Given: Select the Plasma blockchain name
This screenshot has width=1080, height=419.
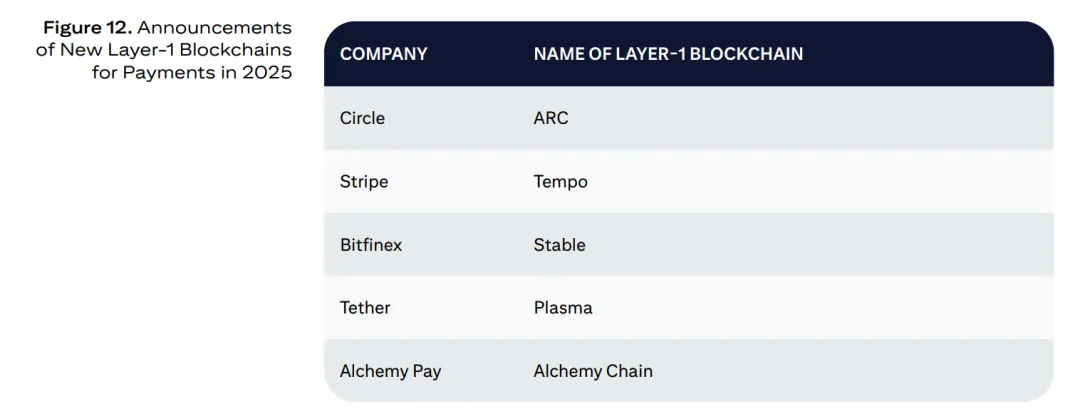Looking at the screenshot, I should click(x=563, y=308).
